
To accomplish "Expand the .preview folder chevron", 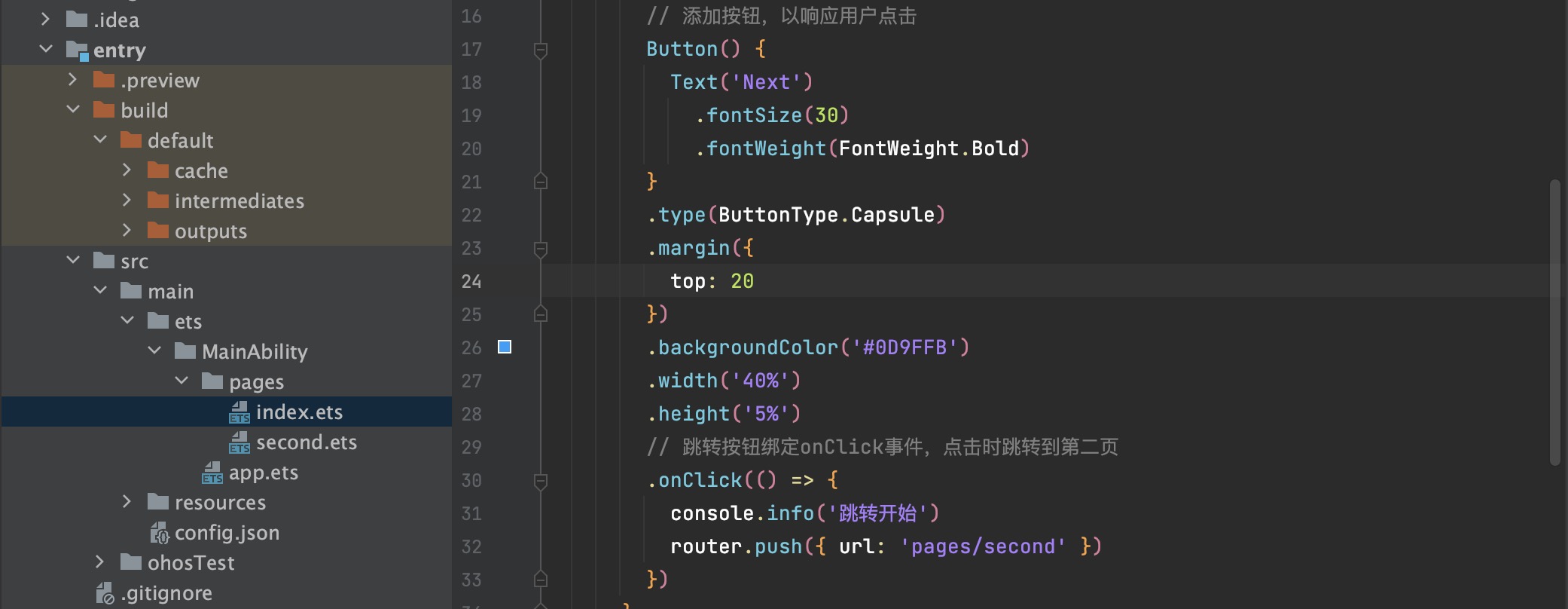I will [x=72, y=80].
